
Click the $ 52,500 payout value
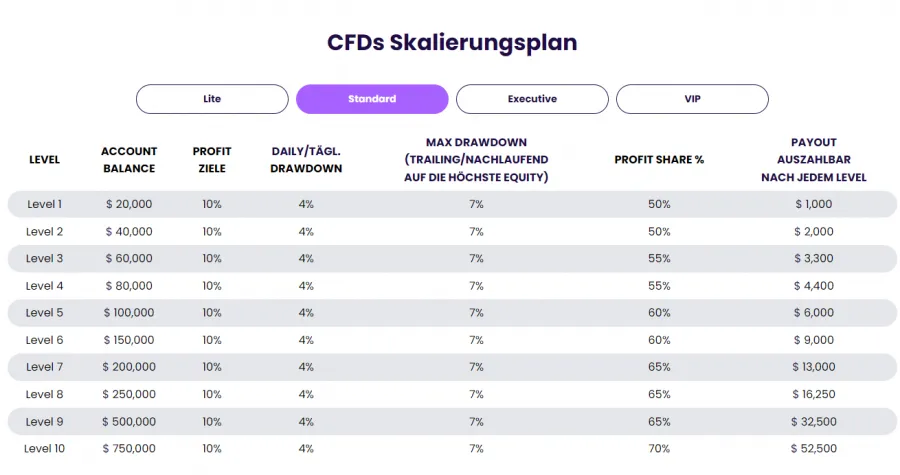tap(814, 448)
